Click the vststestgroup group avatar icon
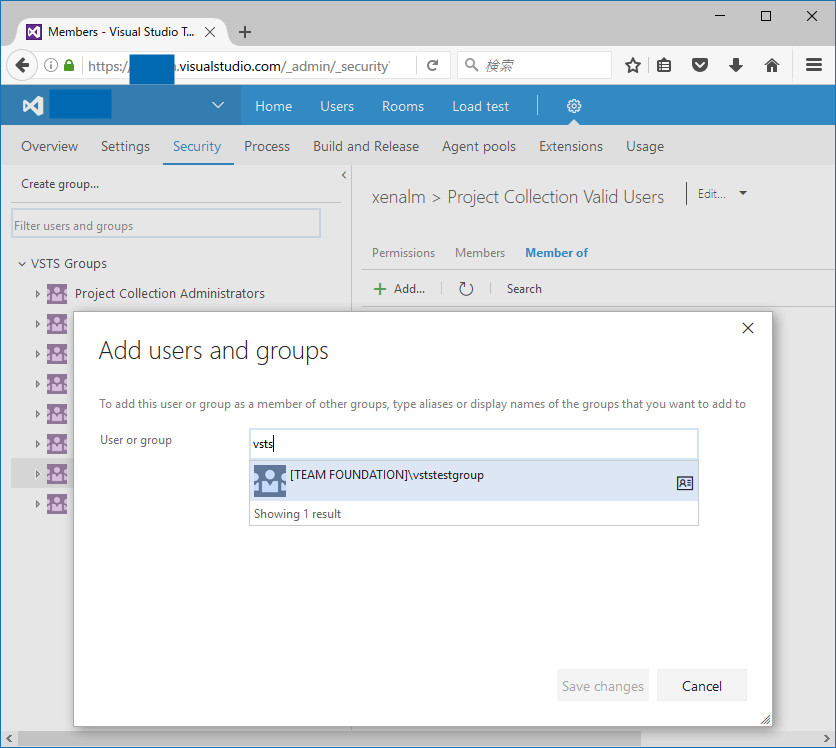Image resolution: width=836 pixels, height=748 pixels. click(270, 481)
